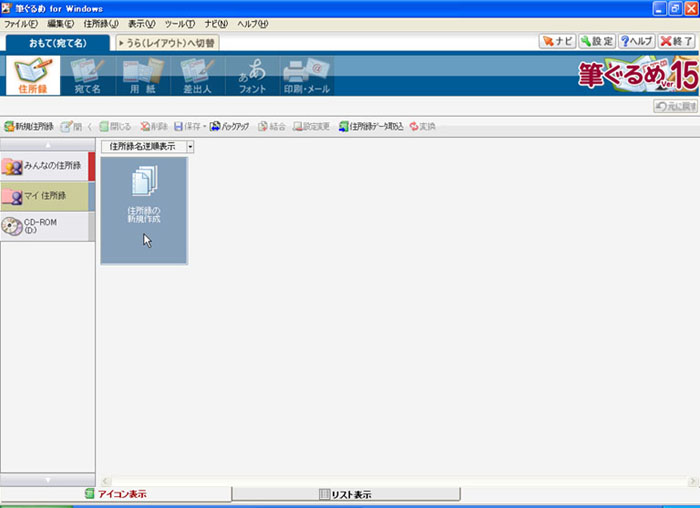
Task: Open the ツール menu
Action: click(x=180, y=23)
